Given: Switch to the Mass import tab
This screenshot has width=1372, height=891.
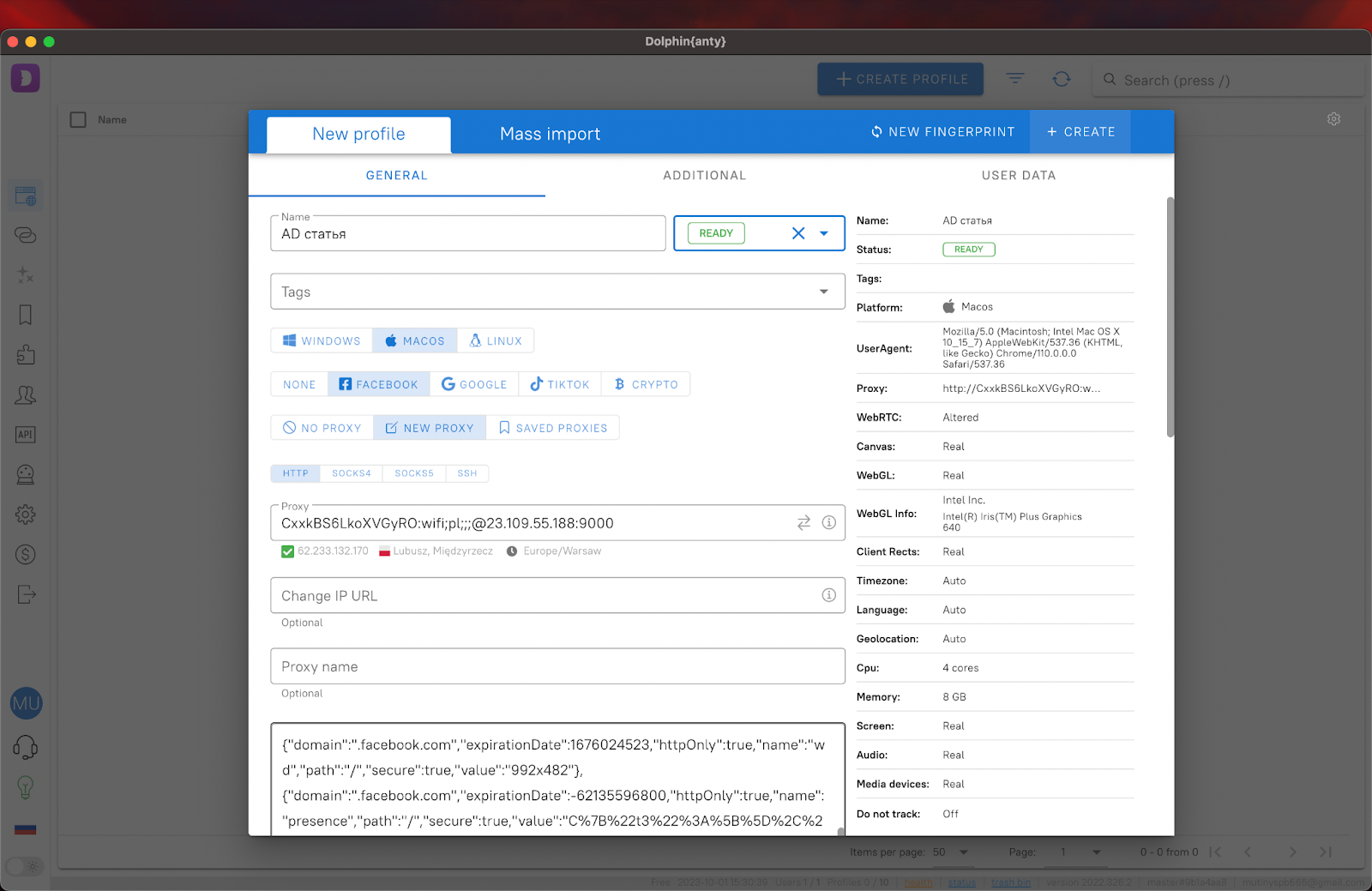Looking at the screenshot, I should (551, 135).
